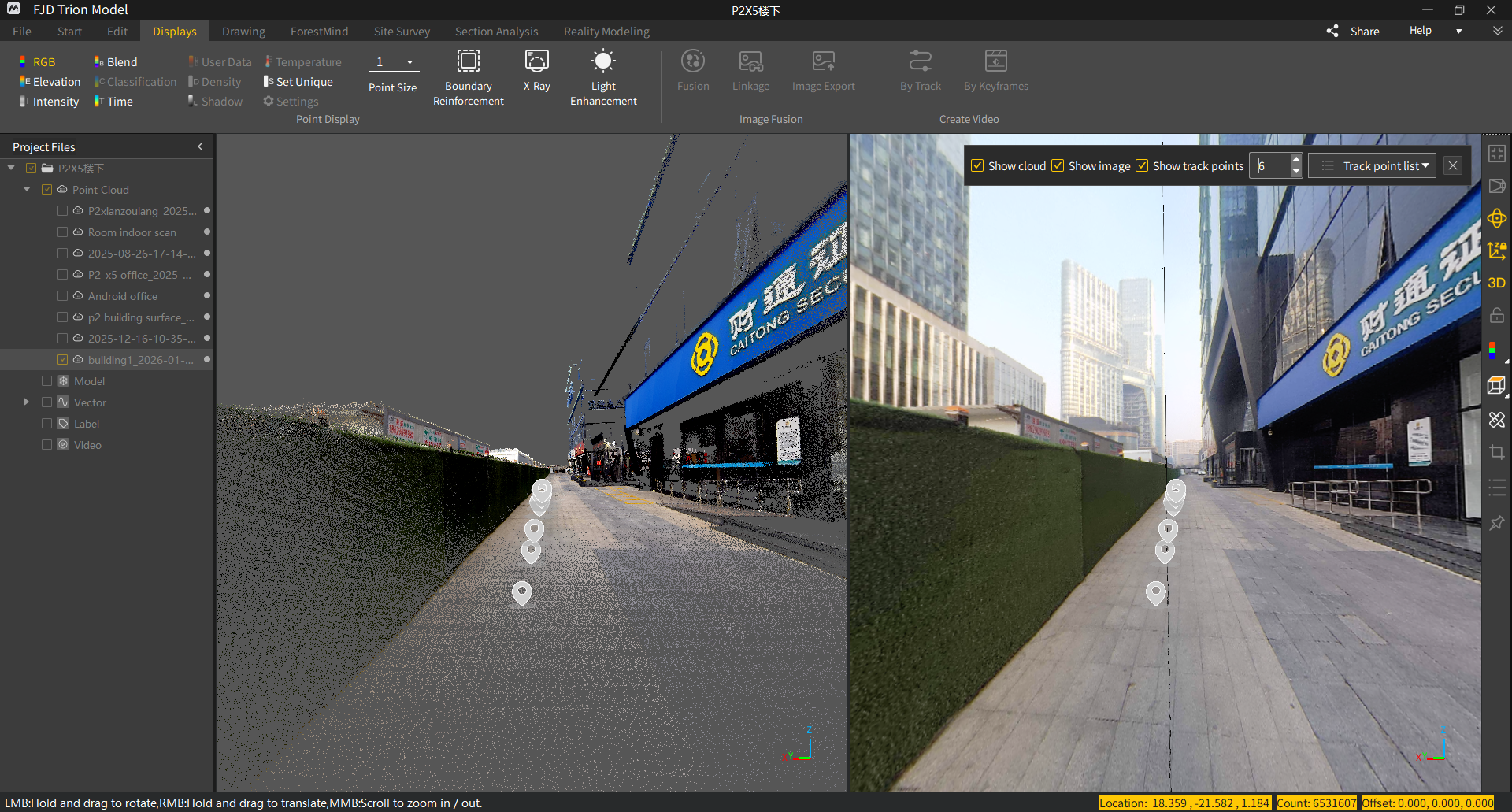Viewport: 1512px width, 812px height.
Task: Expand the Vector tree node
Action: point(27,402)
